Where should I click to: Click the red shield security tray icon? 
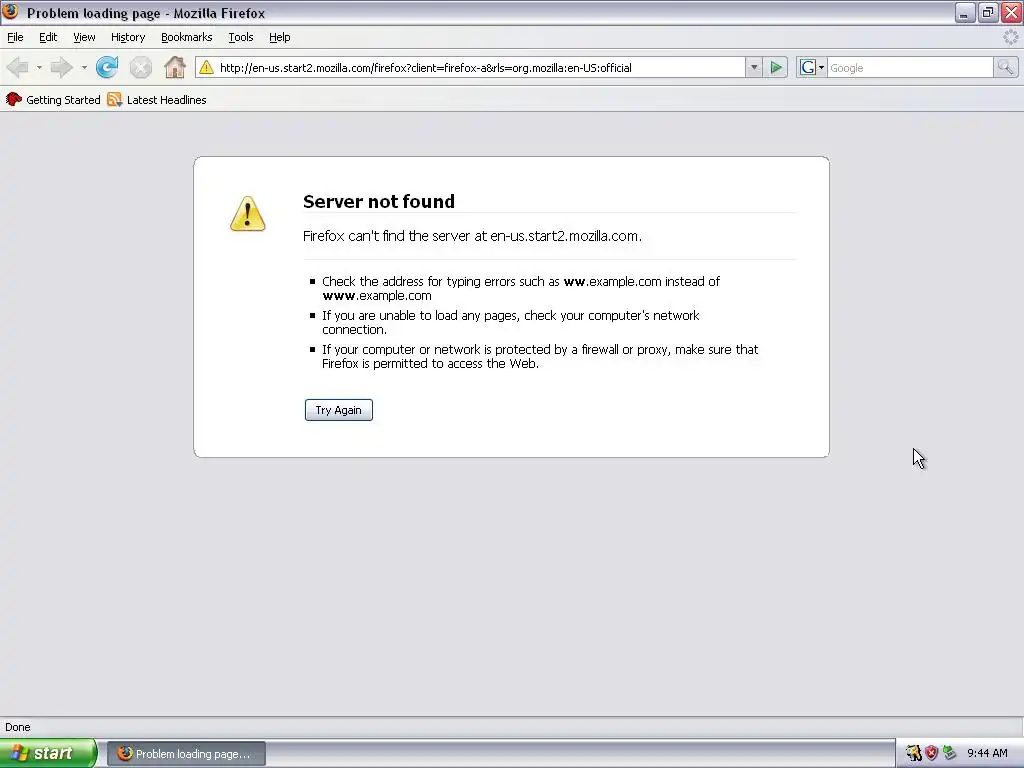(932, 753)
